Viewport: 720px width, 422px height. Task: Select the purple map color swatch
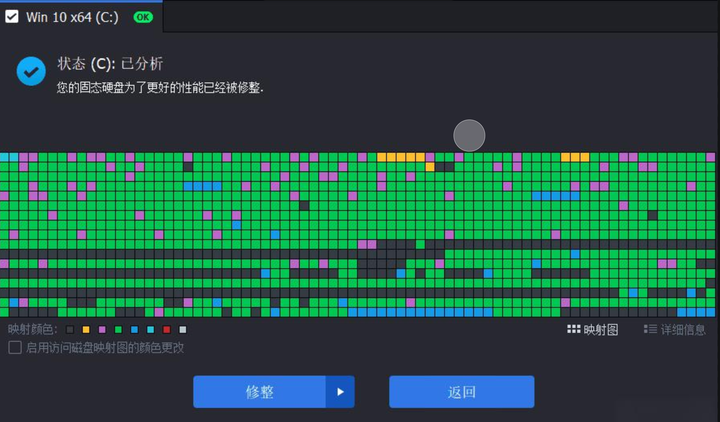coord(102,329)
